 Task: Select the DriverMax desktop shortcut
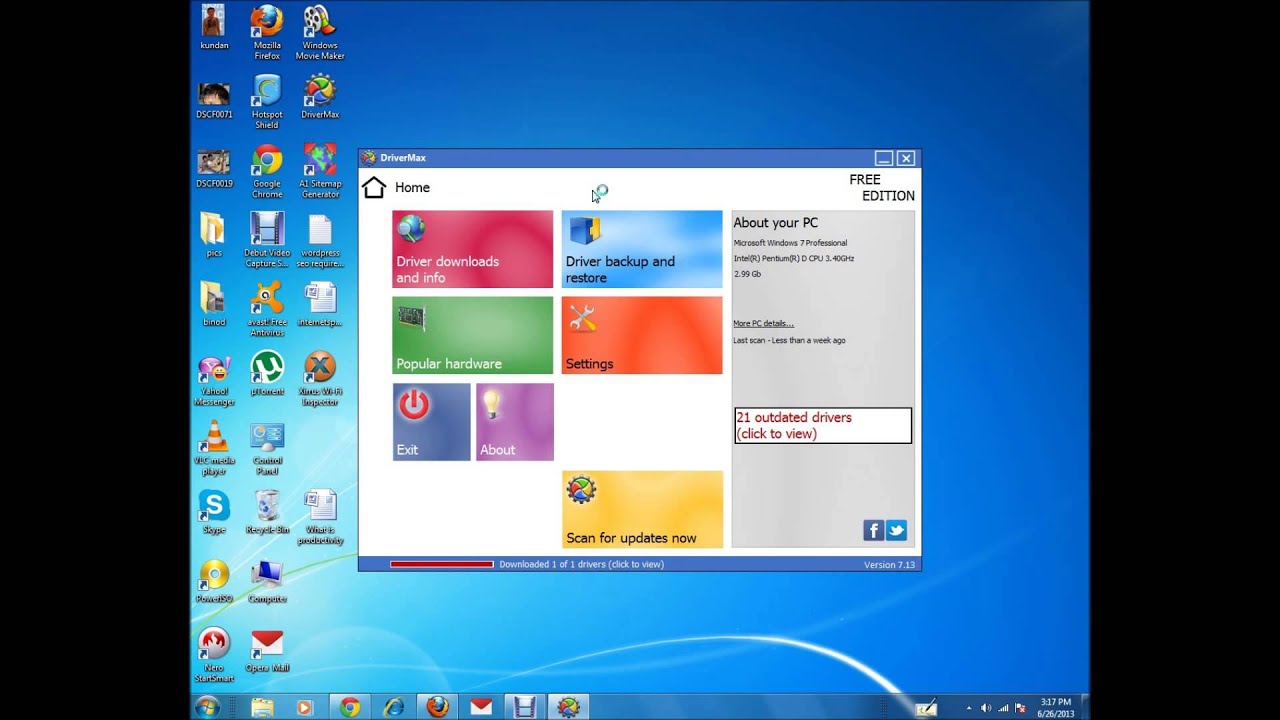click(x=320, y=97)
